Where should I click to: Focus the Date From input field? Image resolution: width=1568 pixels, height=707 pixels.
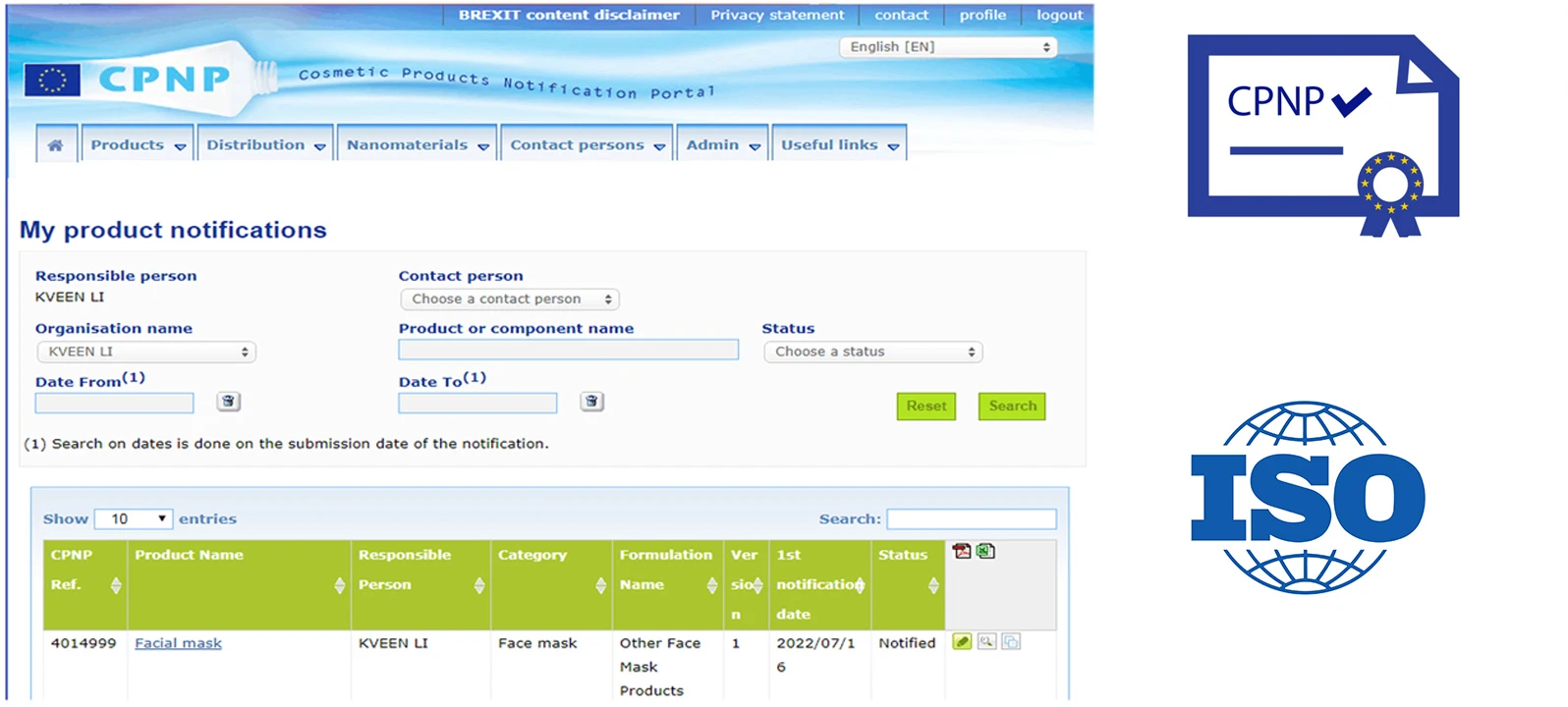coord(115,403)
